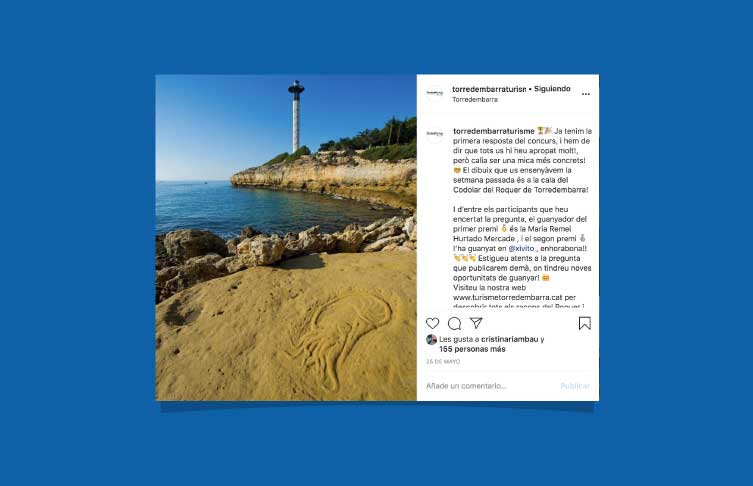
Task: Open the lighthouse beach photo
Action: tap(286, 237)
